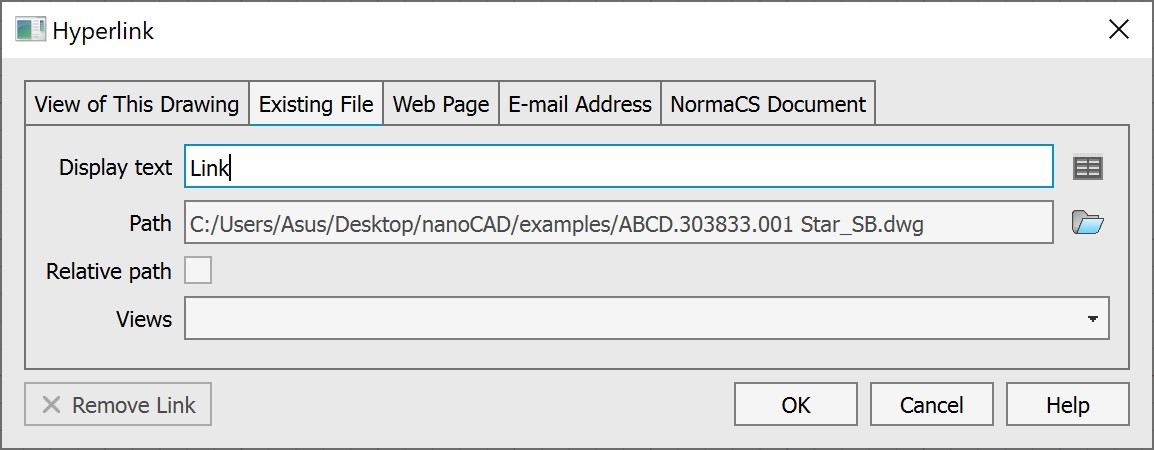Open the Web Page tab
The height and width of the screenshot is (450, 1154).
click(441, 104)
